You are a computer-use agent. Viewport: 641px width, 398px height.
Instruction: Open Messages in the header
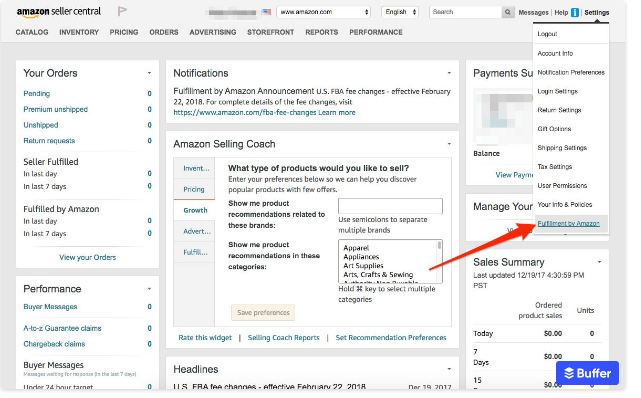533,13
